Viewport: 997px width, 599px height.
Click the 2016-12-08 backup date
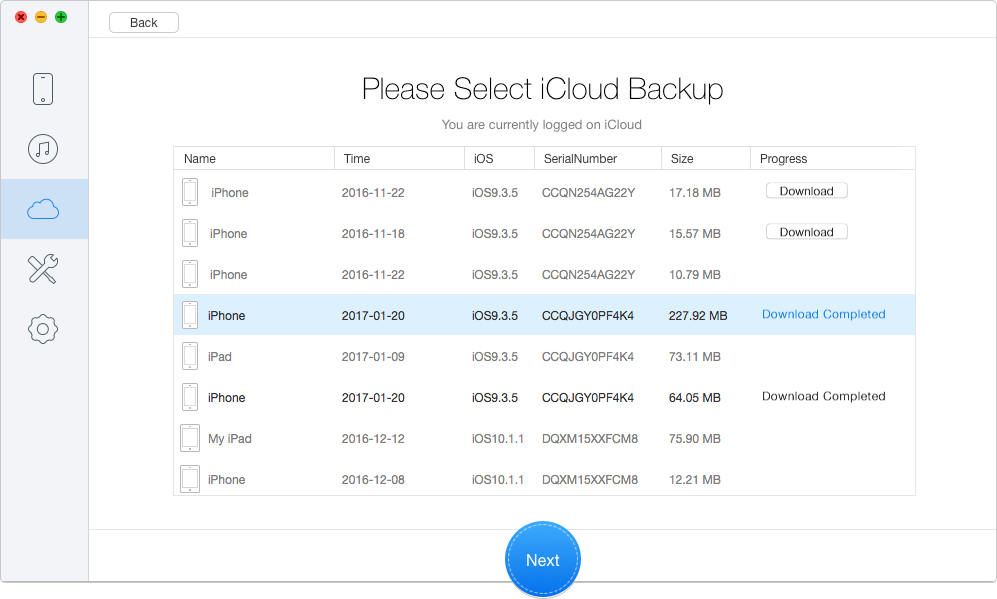click(373, 479)
